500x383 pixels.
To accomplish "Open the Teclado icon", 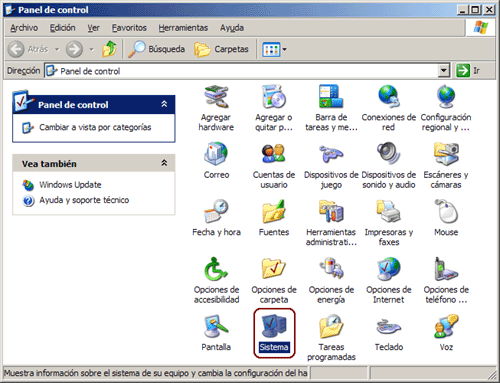I will click(x=389, y=327).
